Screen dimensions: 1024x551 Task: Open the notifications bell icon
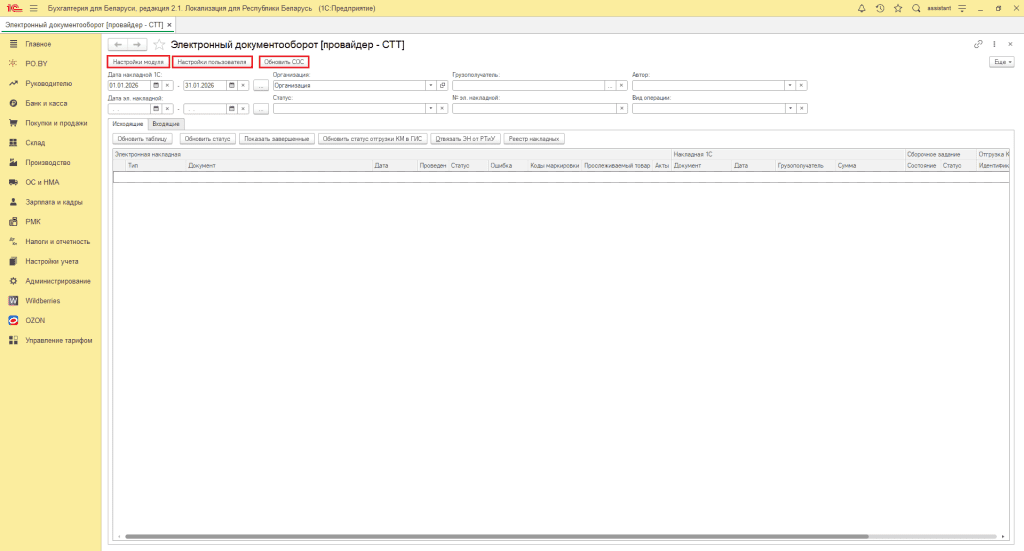tap(862, 8)
